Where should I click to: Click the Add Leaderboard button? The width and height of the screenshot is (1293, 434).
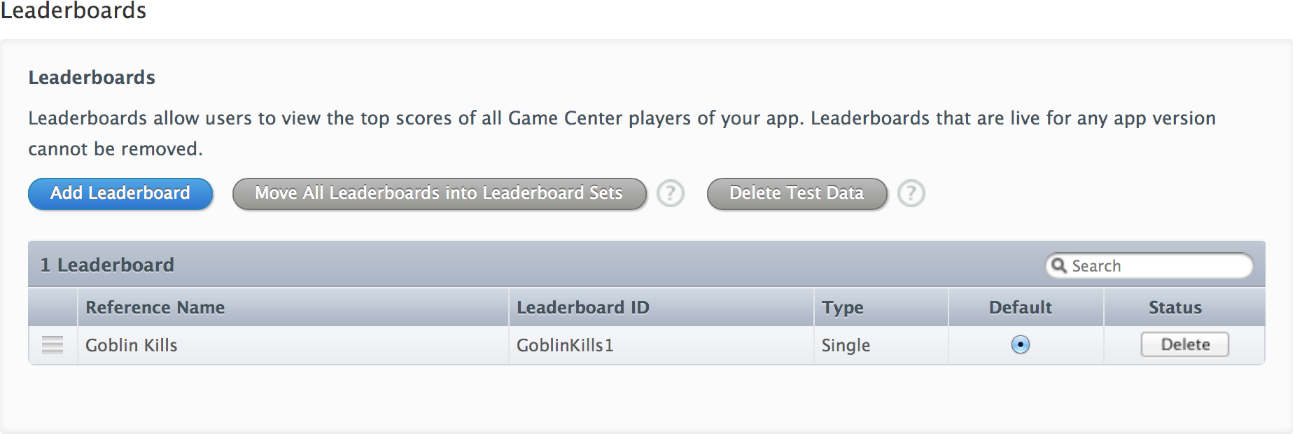tap(120, 193)
